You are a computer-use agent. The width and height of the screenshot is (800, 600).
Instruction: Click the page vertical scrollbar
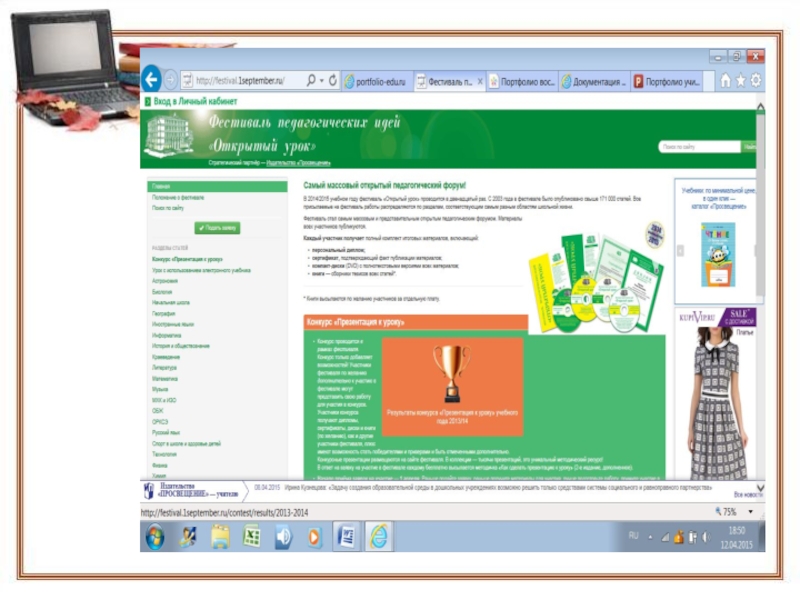(x=760, y=204)
